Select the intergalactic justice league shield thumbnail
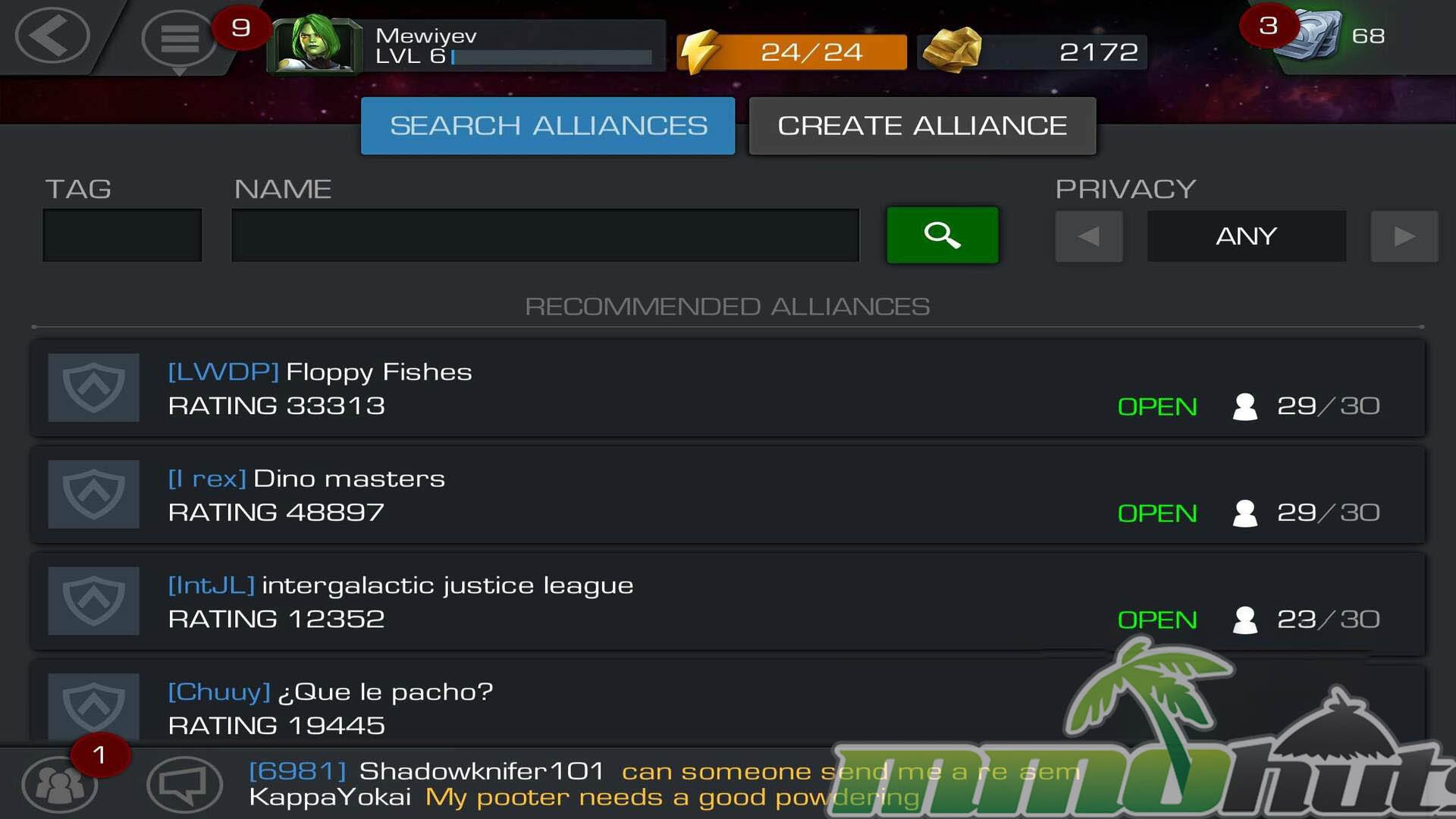The width and height of the screenshot is (1456, 819). pyautogui.click(x=93, y=601)
